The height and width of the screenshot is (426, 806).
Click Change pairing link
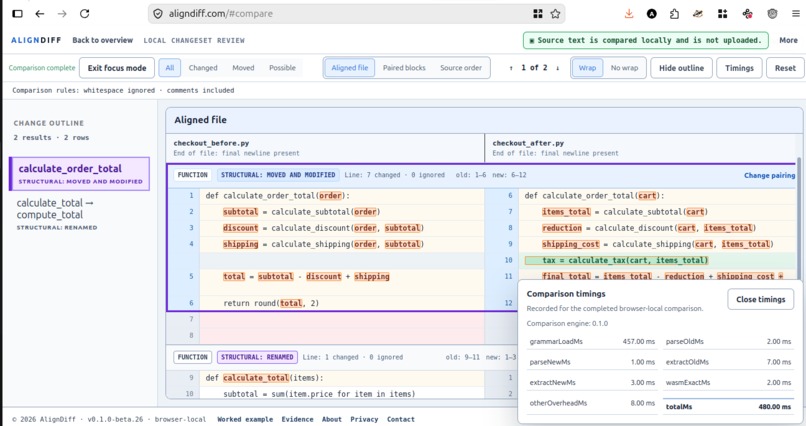point(769,175)
